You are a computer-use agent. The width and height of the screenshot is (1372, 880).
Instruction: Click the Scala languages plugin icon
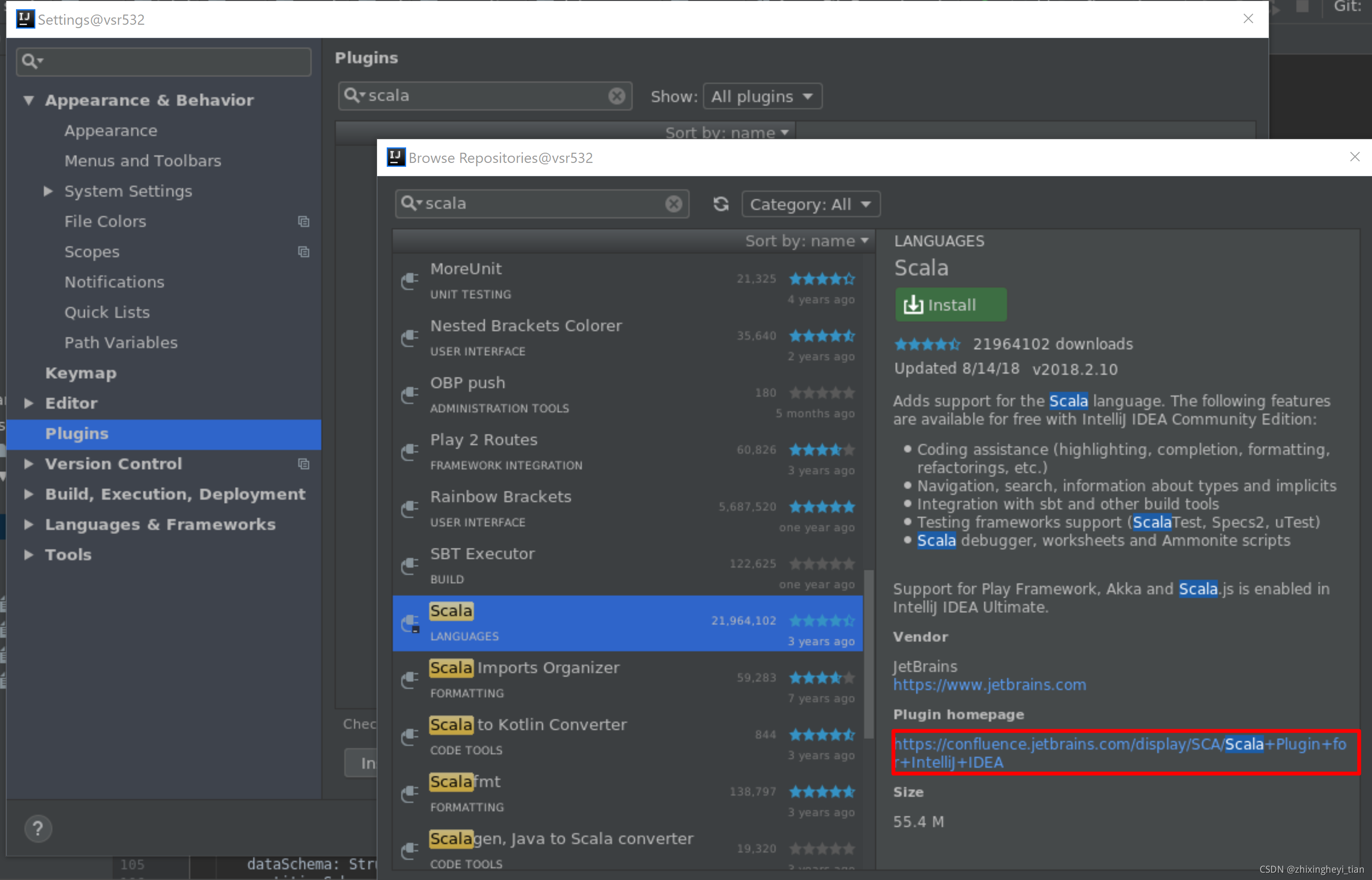click(410, 623)
